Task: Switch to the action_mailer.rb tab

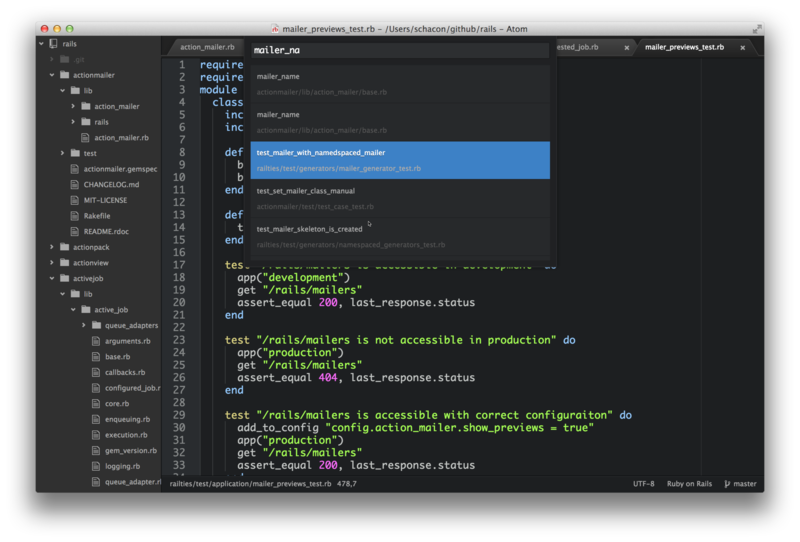Action: [207, 47]
